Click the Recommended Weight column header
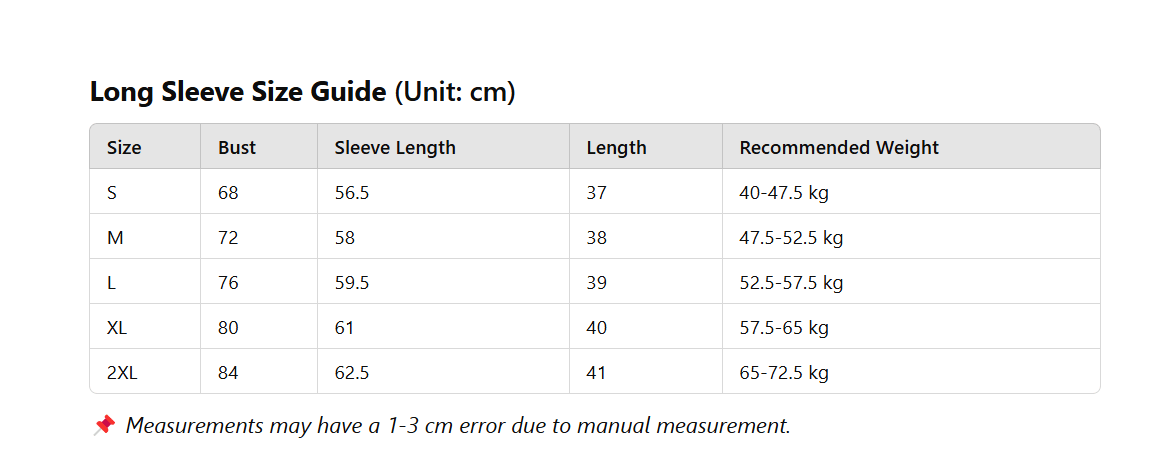The width and height of the screenshot is (1170, 457). 839,148
